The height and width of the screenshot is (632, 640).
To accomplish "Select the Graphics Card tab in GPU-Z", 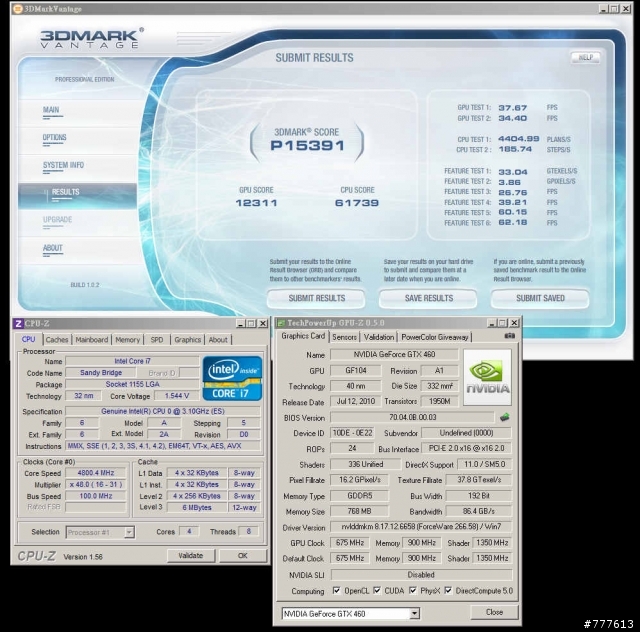I will 303,336.
